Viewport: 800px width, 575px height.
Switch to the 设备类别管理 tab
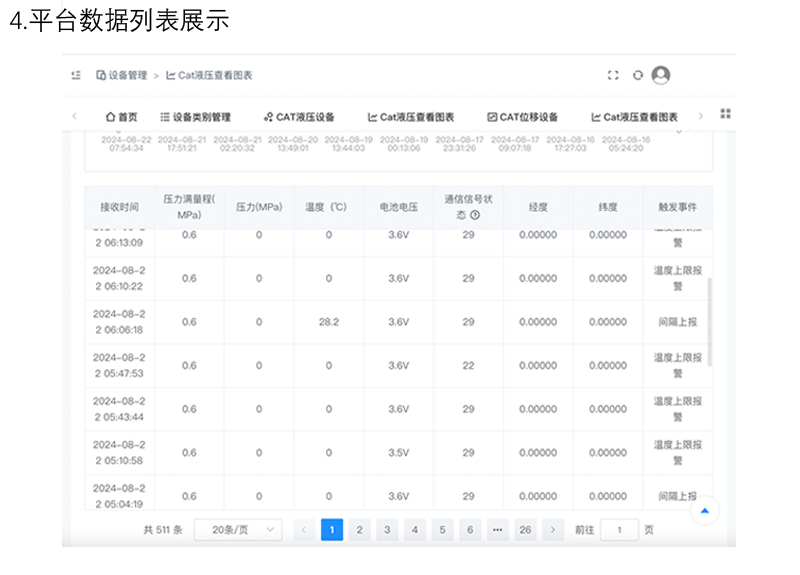pyautogui.click(x=195, y=117)
